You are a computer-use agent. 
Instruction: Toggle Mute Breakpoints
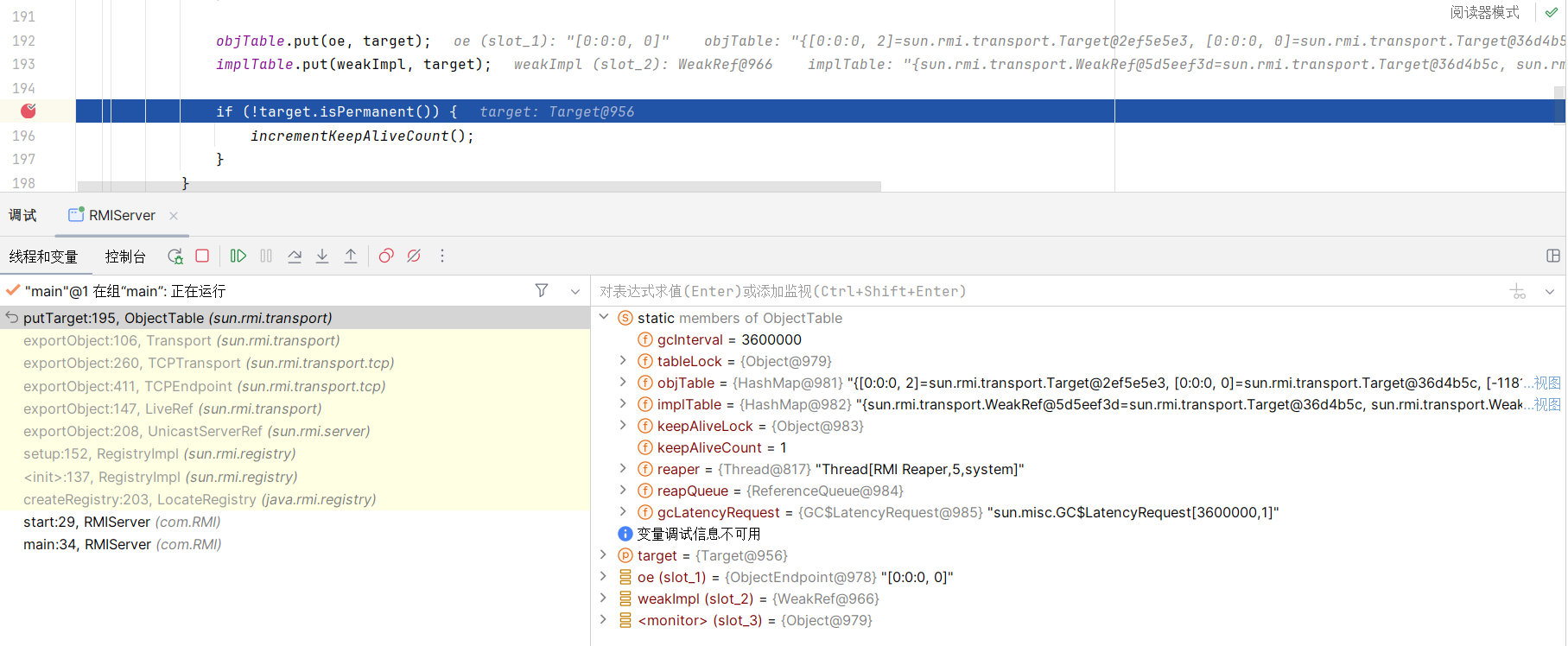click(x=414, y=256)
